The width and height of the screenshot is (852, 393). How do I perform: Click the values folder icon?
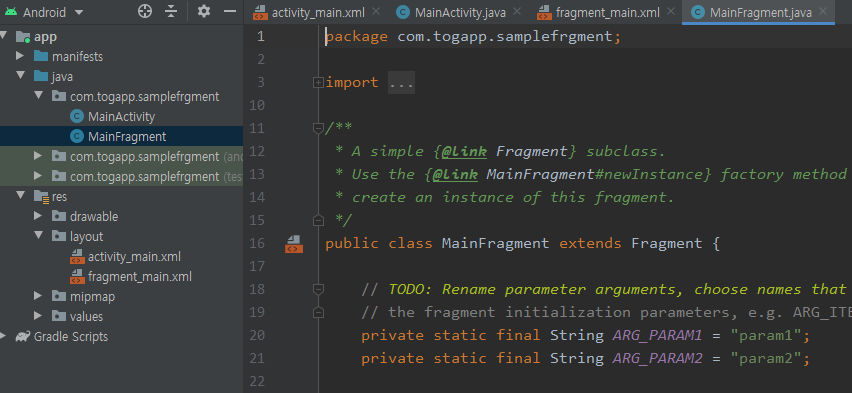coord(59,316)
